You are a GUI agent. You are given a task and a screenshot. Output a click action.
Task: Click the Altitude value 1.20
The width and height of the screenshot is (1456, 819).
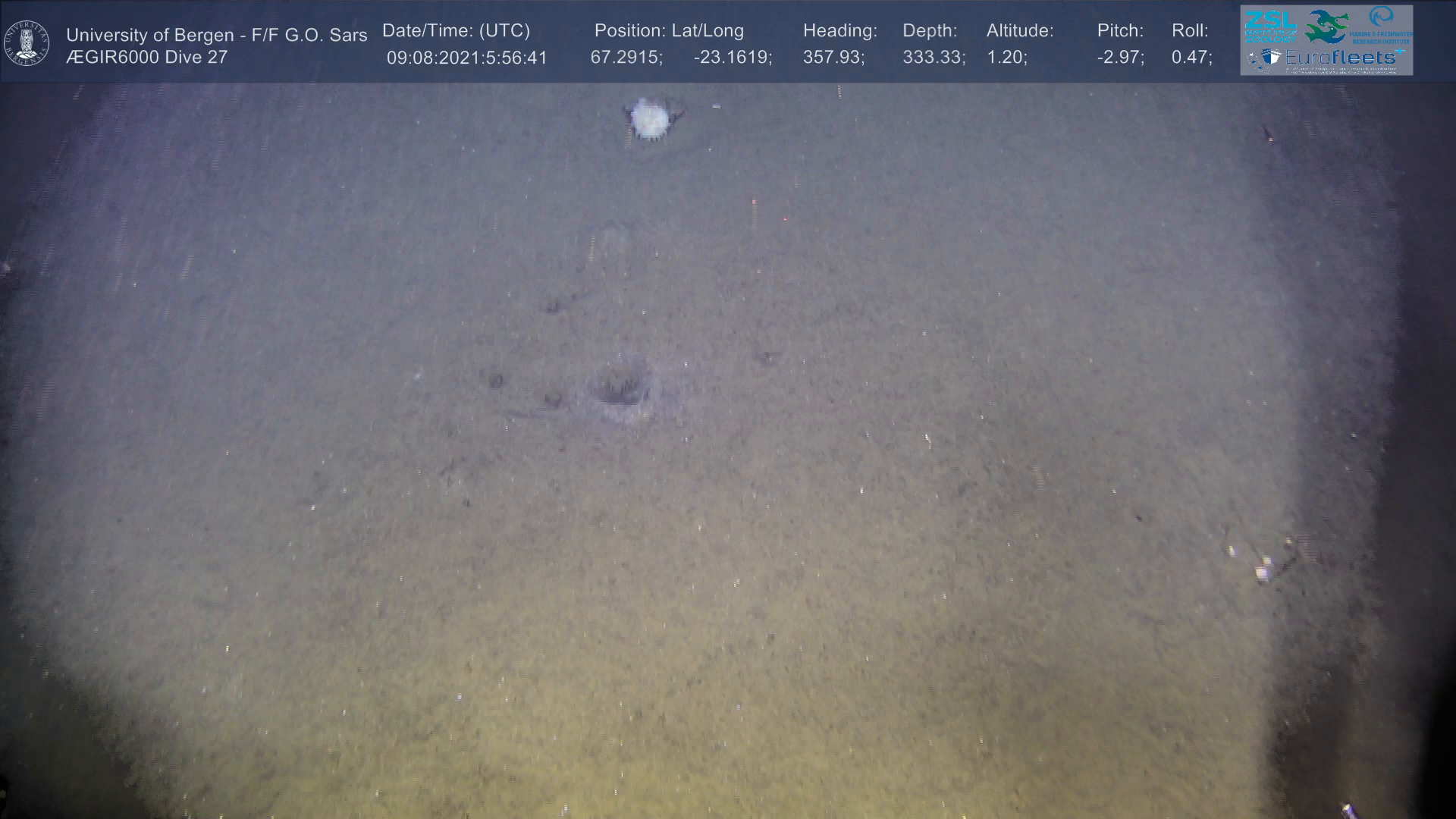[1006, 58]
